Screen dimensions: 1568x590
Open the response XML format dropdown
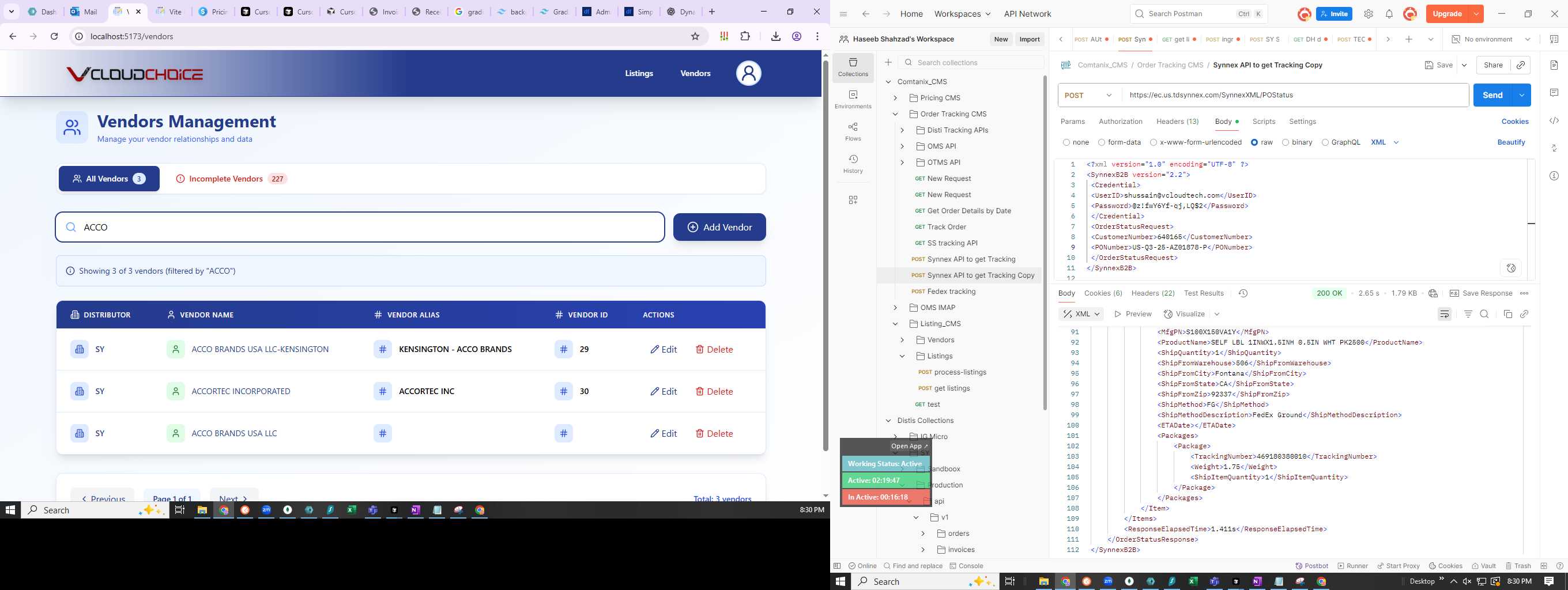(x=1081, y=314)
